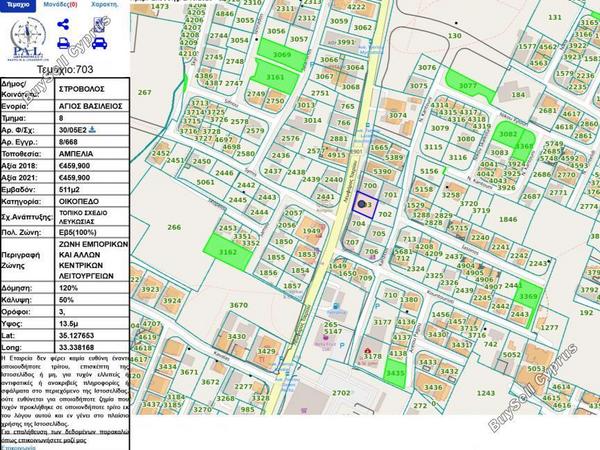Click the P.A.L. compass logo
The image size is (600, 450).
coord(28,40)
